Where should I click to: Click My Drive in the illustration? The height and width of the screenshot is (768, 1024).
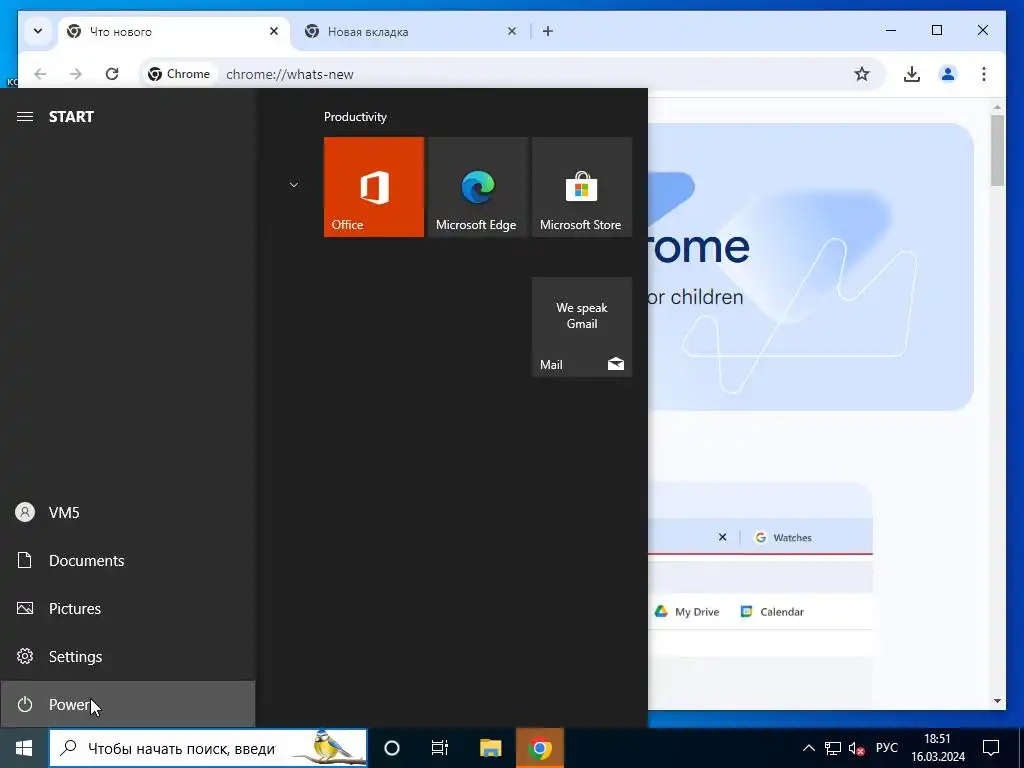(x=687, y=612)
